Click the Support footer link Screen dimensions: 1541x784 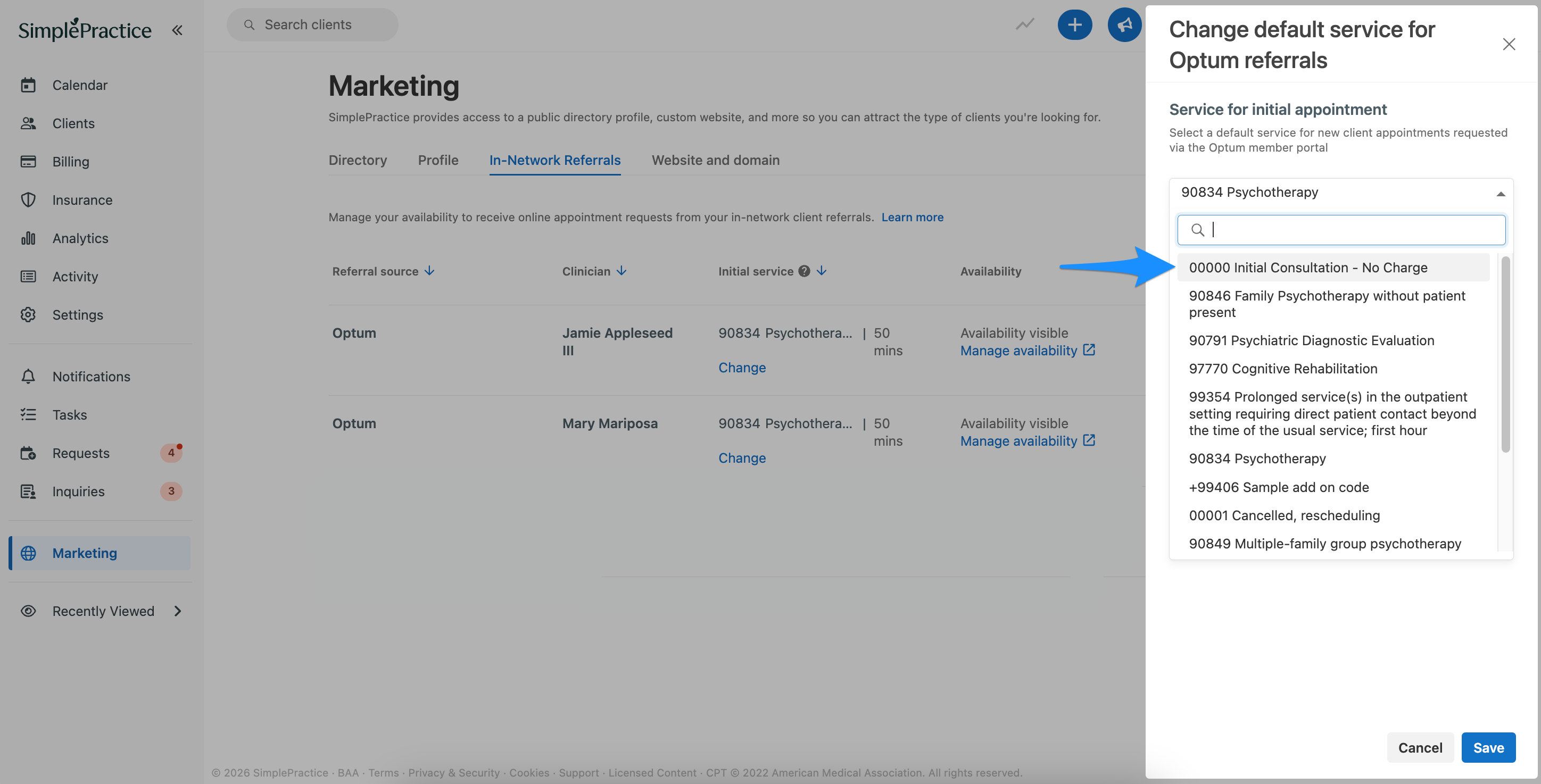point(578,773)
